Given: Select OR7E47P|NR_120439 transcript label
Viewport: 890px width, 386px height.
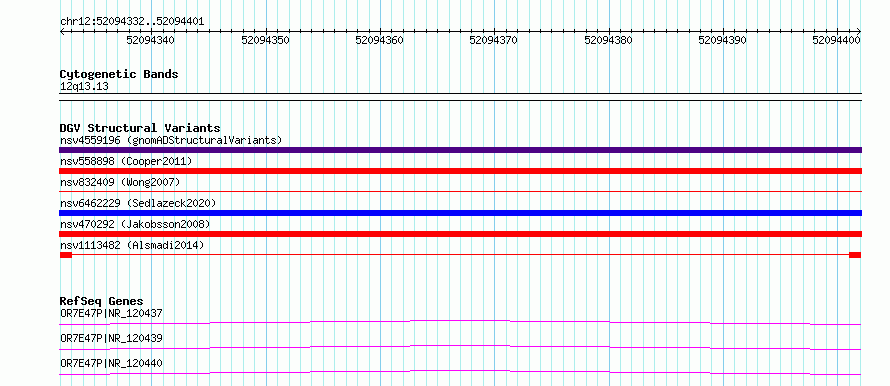Looking at the screenshot, I should coord(111,338).
